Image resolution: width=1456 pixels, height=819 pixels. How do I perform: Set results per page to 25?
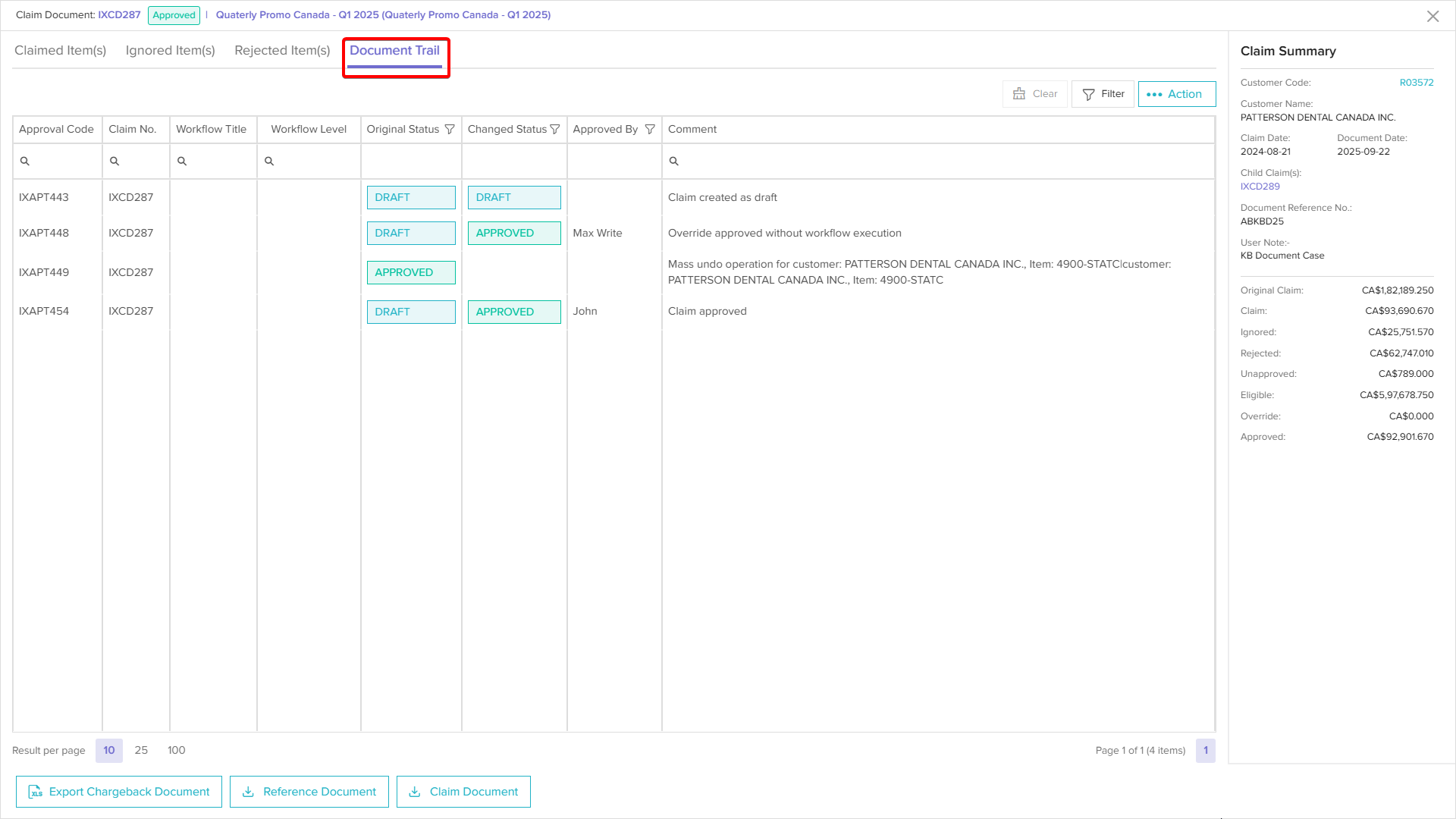(141, 750)
